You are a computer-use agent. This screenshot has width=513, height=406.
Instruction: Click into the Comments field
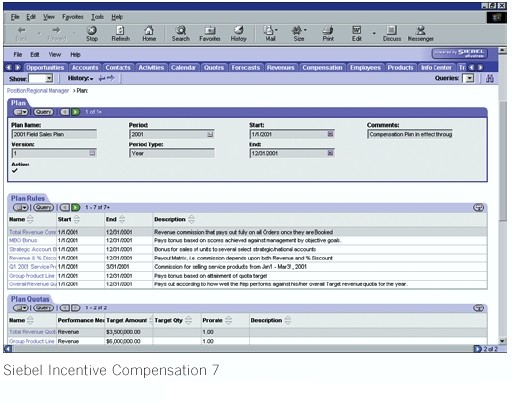point(410,134)
